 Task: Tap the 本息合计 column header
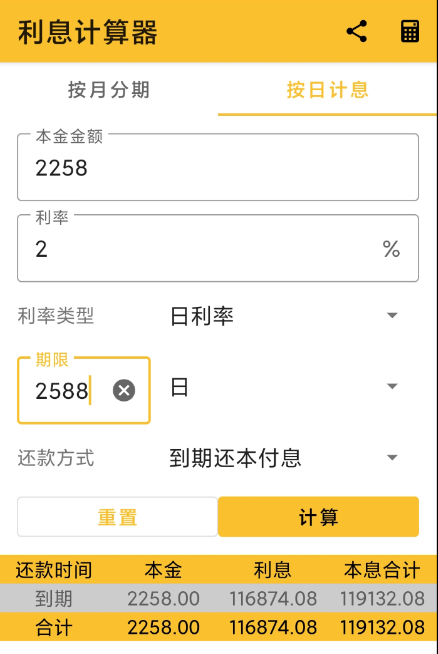[382, 570]
